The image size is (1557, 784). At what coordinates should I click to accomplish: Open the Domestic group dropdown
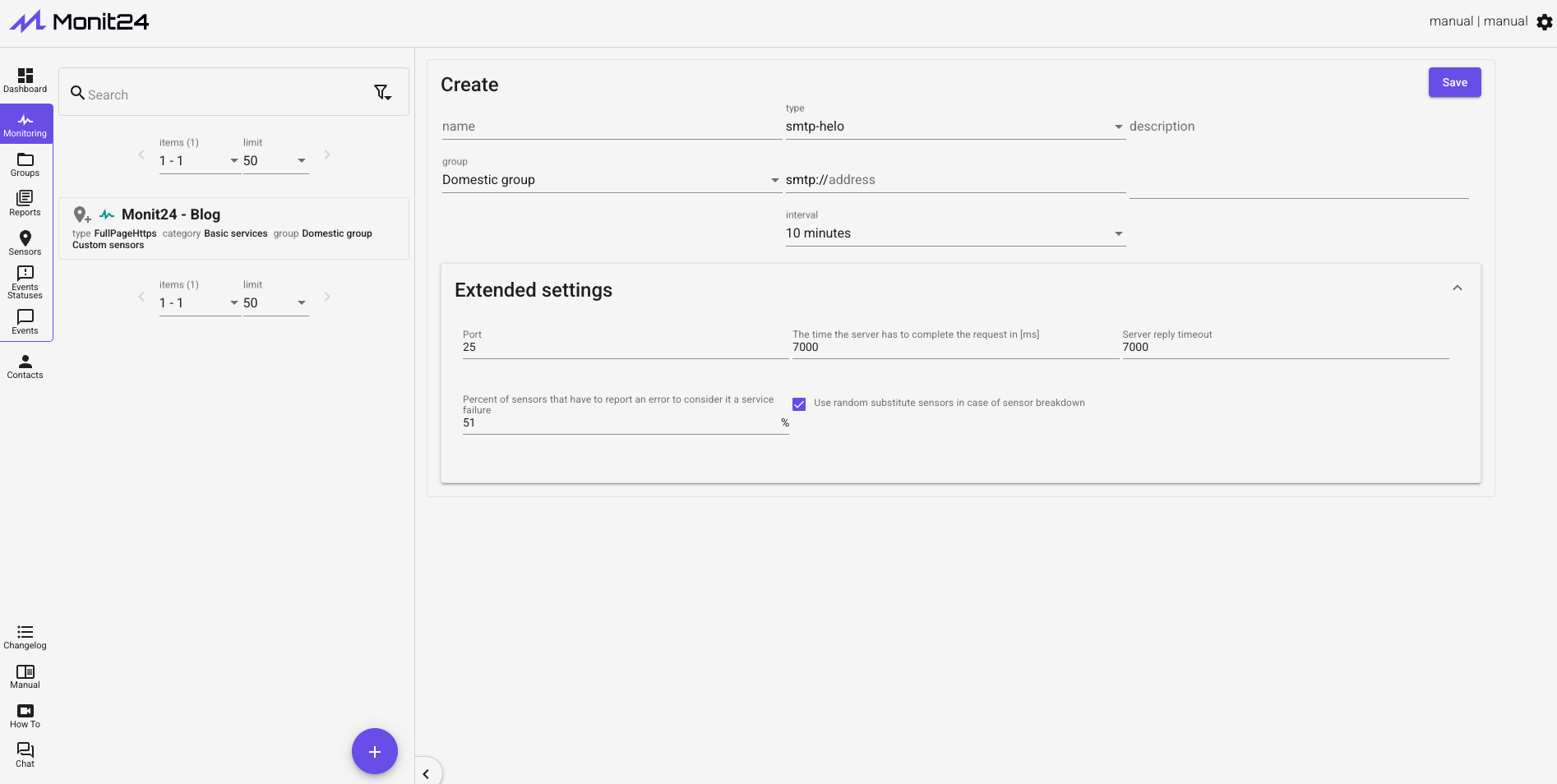(x=610, y=180)
